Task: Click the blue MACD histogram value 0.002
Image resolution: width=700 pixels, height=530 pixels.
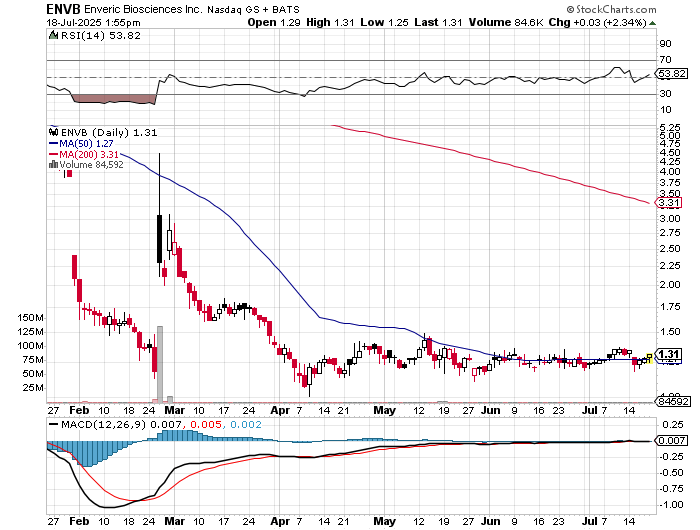Action: click(246, 424)
